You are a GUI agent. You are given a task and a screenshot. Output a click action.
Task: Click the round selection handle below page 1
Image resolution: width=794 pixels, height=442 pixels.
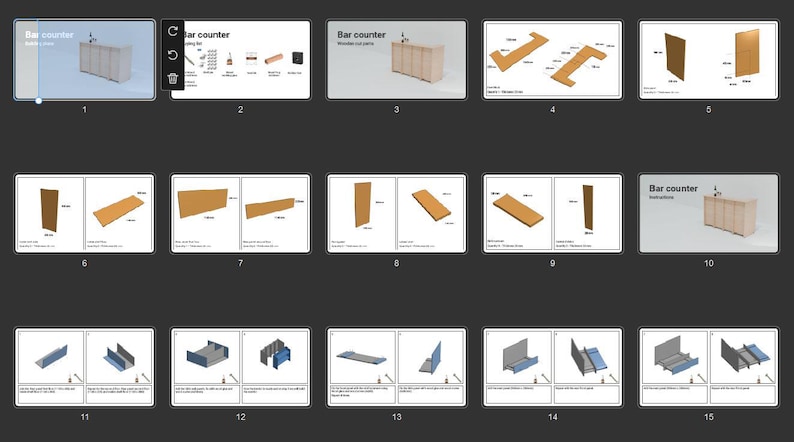(38, 101)
